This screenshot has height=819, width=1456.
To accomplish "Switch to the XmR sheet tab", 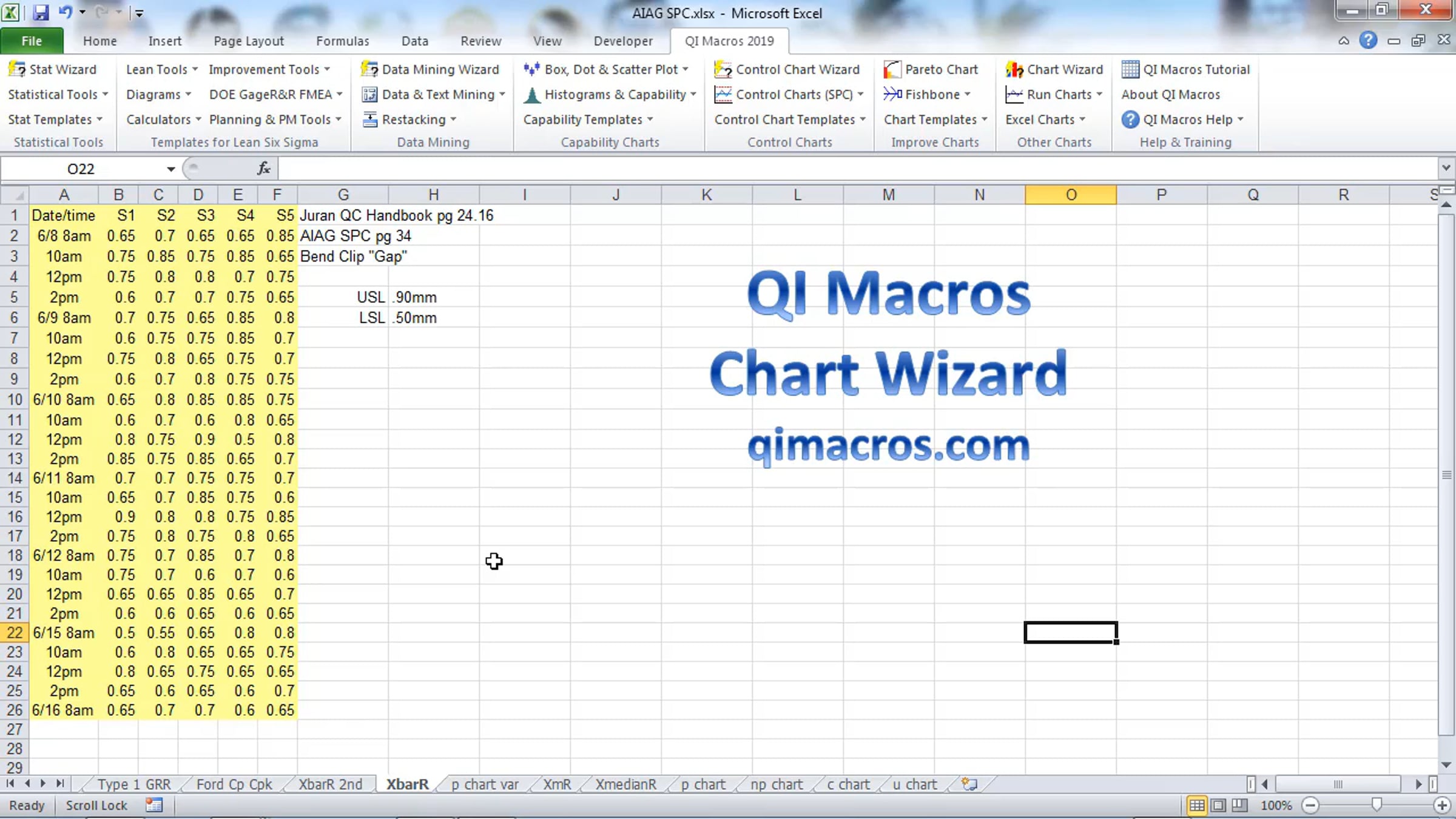I will (x=557, y=784).
